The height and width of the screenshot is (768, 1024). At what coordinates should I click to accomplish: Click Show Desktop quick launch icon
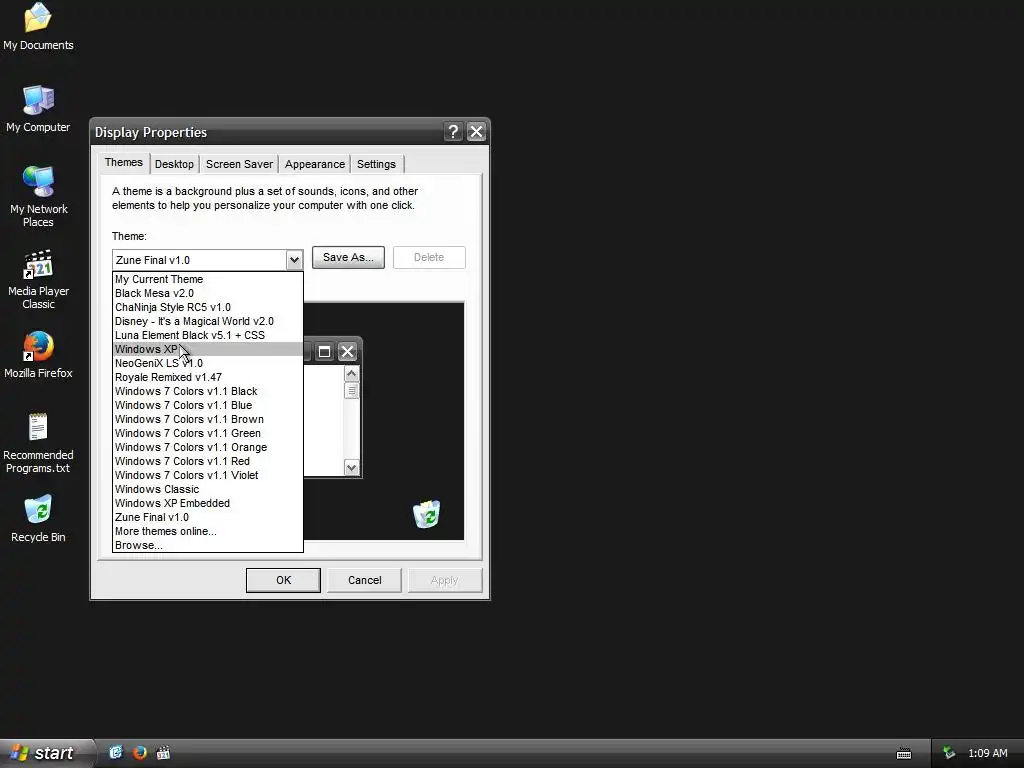pyautogui.click(x=116, y=753)
